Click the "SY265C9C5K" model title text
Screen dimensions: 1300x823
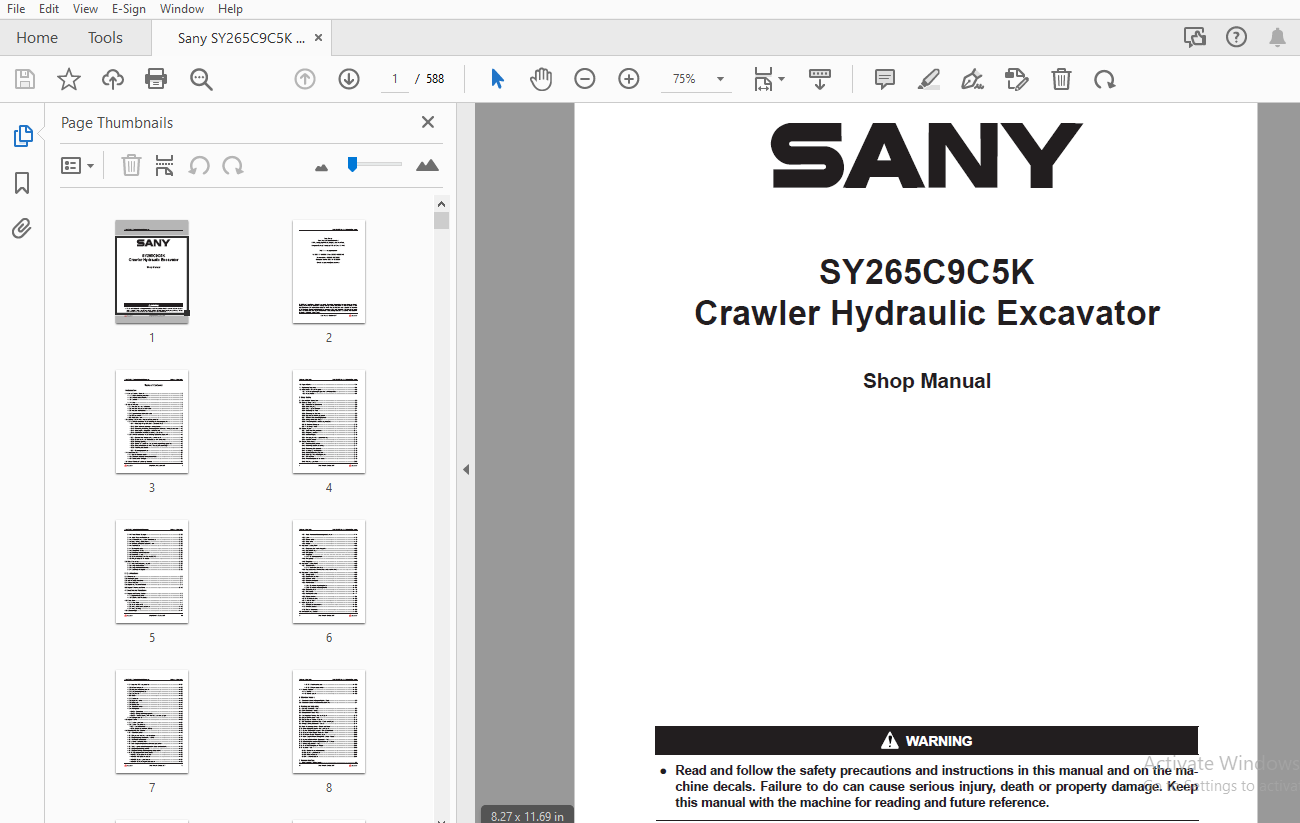tap(927, 272)
